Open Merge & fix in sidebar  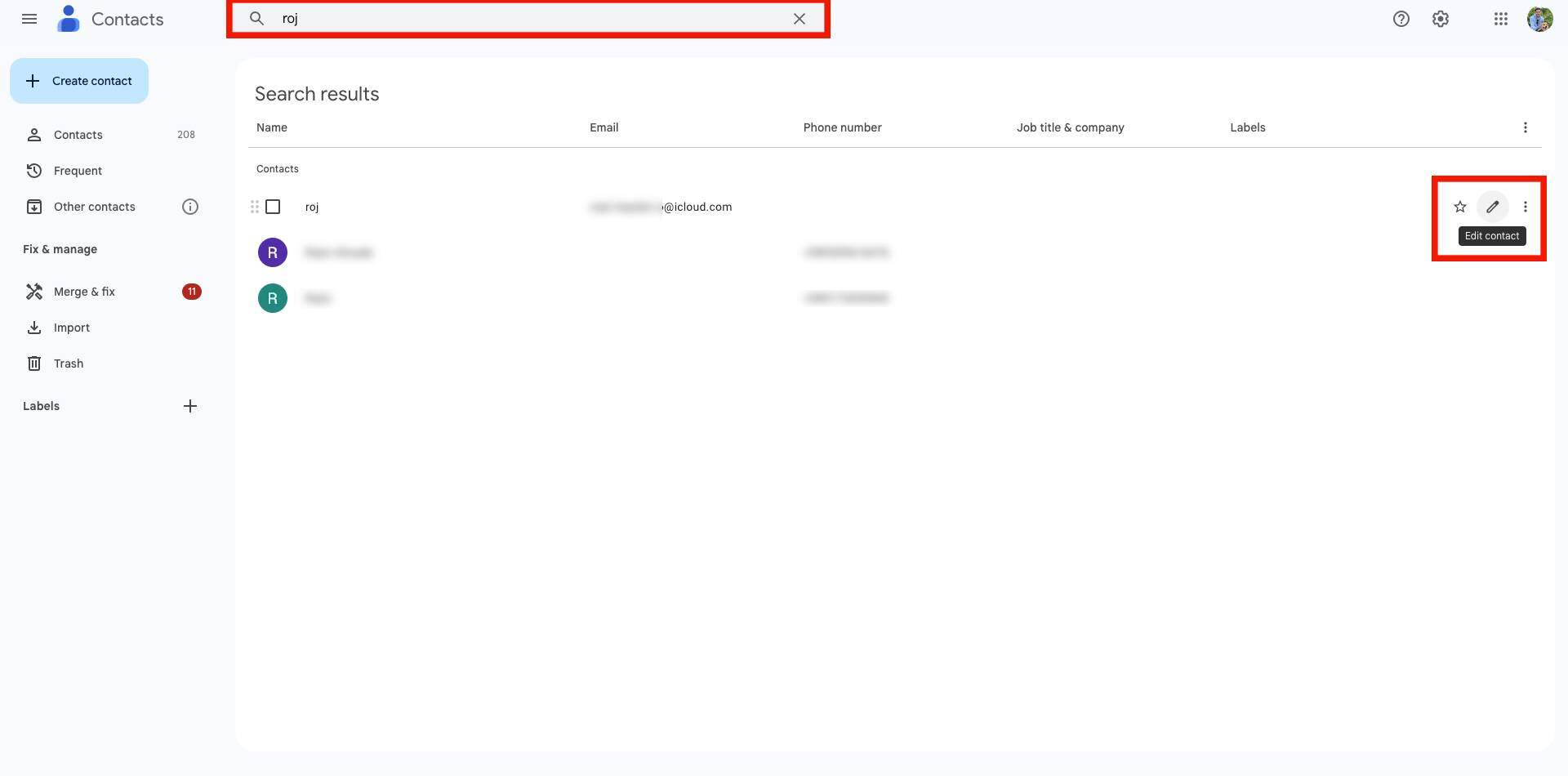[84, 292]
